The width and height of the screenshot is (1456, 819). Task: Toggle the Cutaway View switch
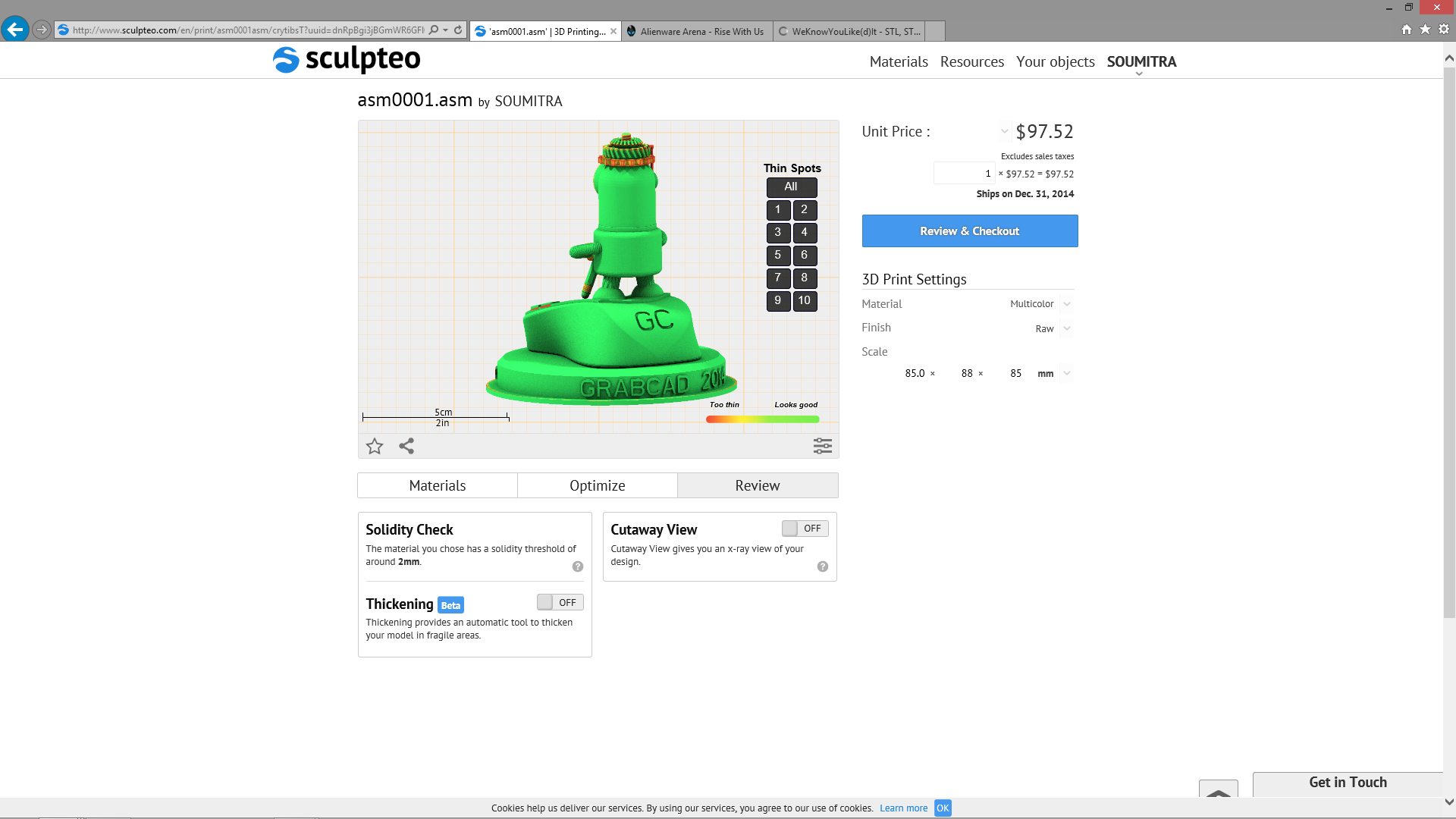click(x=805, y=528)
